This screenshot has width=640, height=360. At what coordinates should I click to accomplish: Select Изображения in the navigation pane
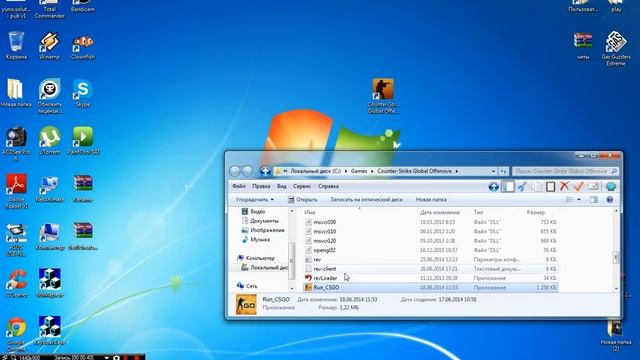[262, 230]
